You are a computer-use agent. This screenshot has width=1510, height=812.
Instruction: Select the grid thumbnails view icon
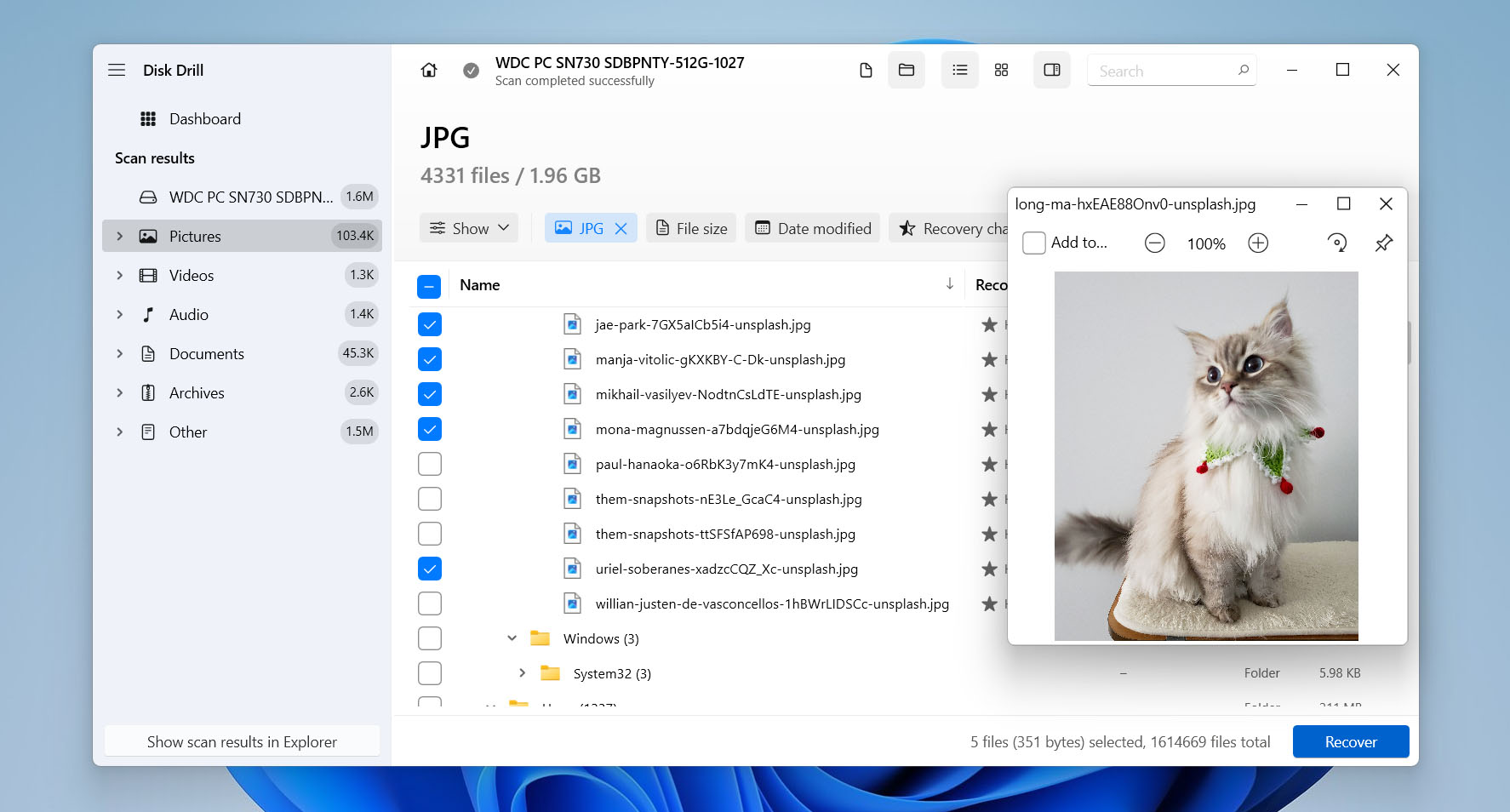tap(1002, 70)
